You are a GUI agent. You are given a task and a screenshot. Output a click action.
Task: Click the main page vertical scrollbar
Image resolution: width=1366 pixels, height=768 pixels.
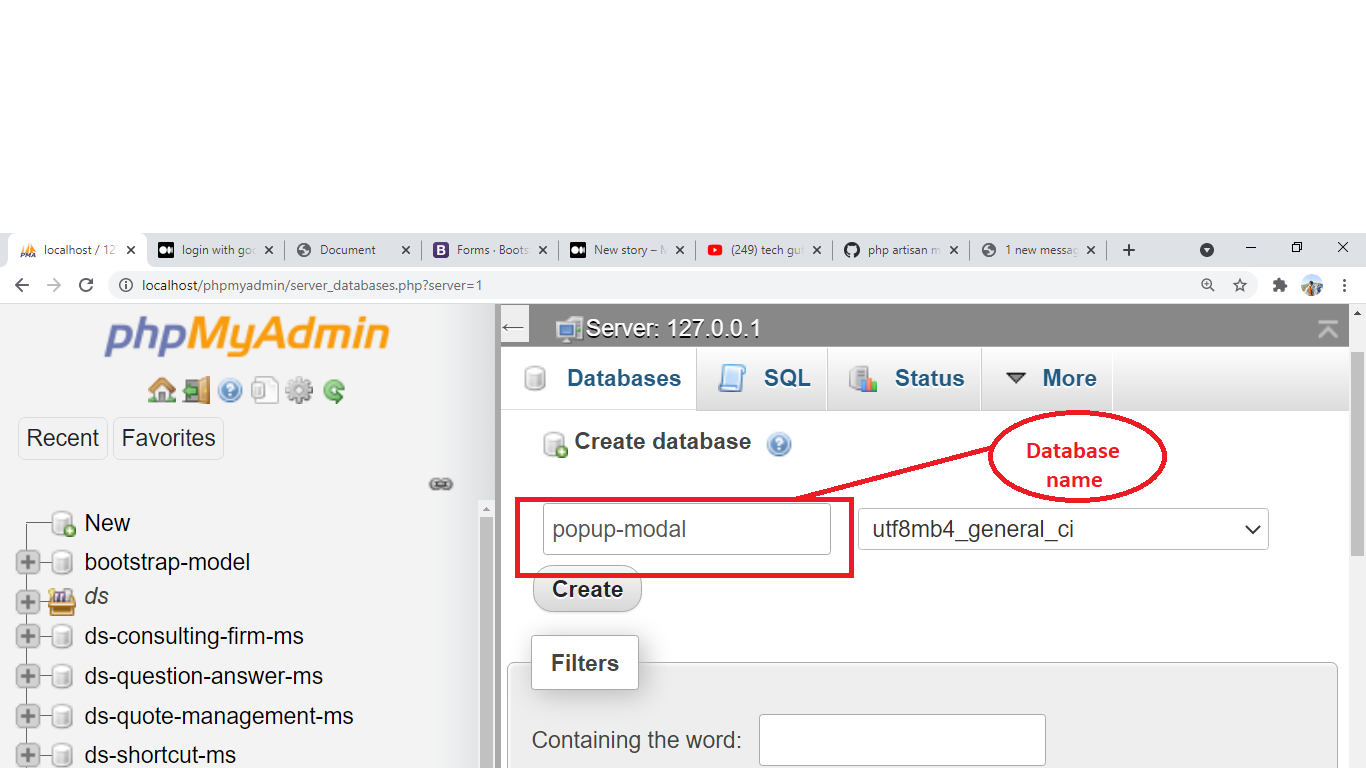[x=1357, y=455]
